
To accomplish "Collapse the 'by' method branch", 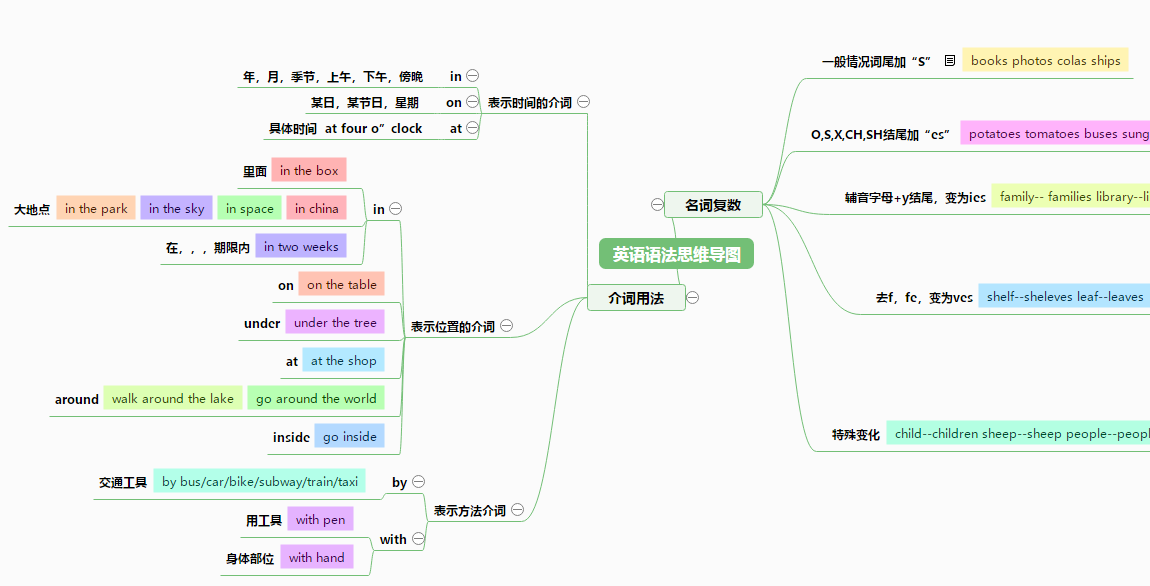I will pos(418,482).
